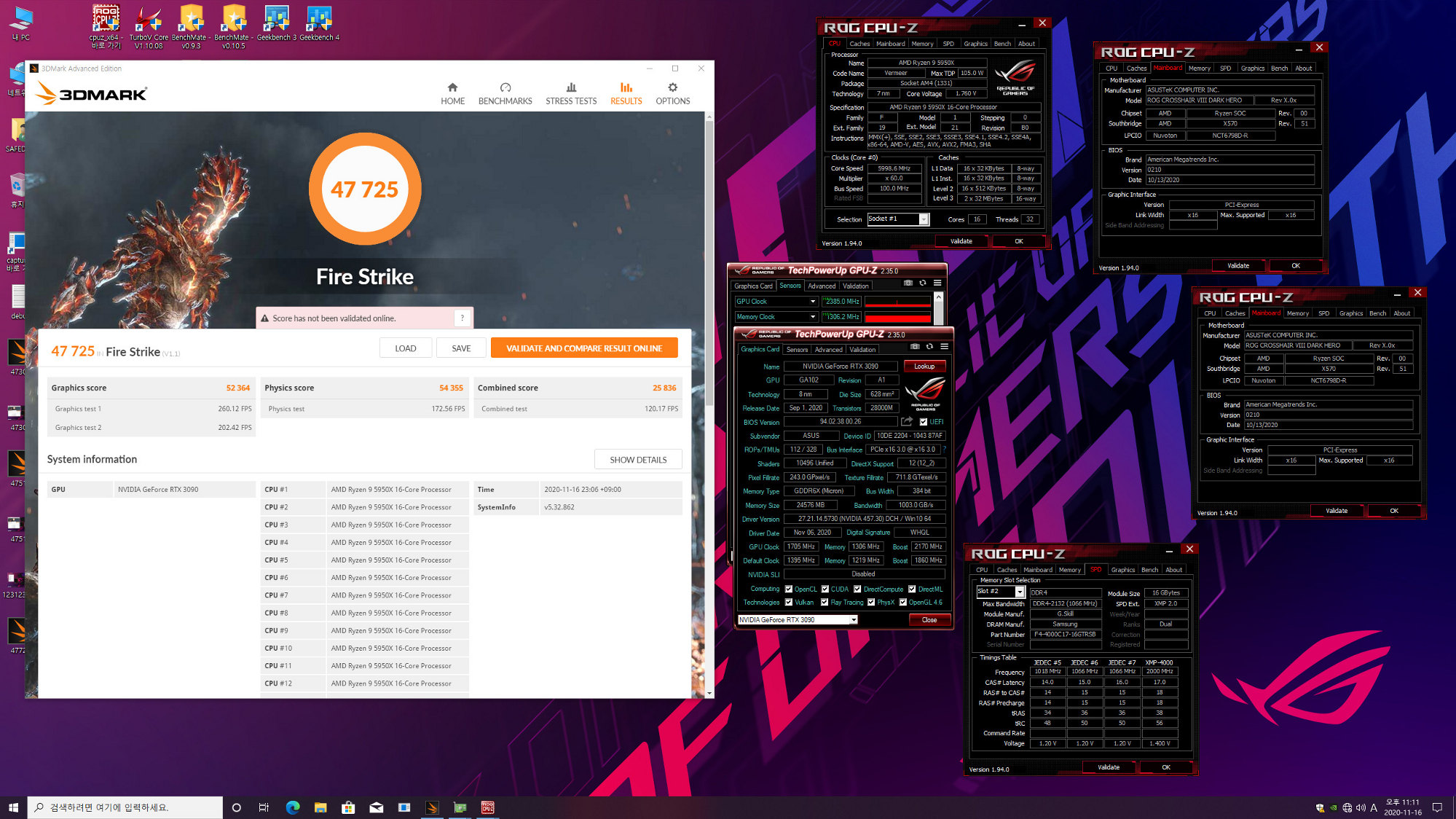Image resolution: width=1456 pixels, height=819 pixels.
Task: Click the GPU Clock red sensor graph
Action: coord(897,301)
